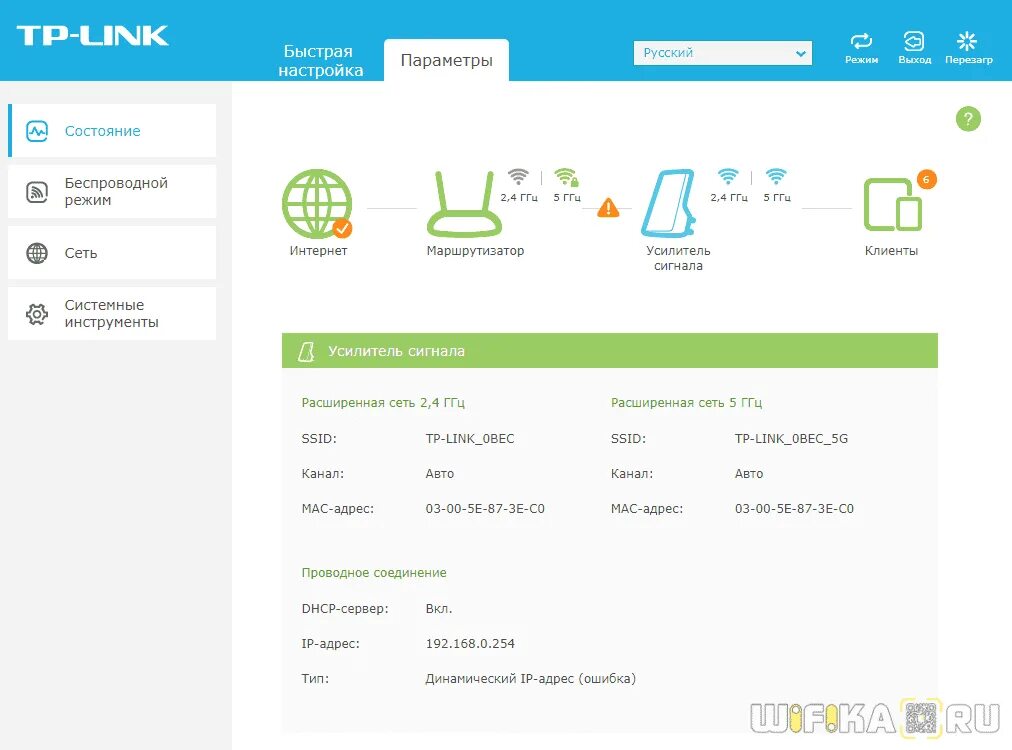The image size is (1012, 750).
Task: Click the Выход logout icon
Action: 914,41
